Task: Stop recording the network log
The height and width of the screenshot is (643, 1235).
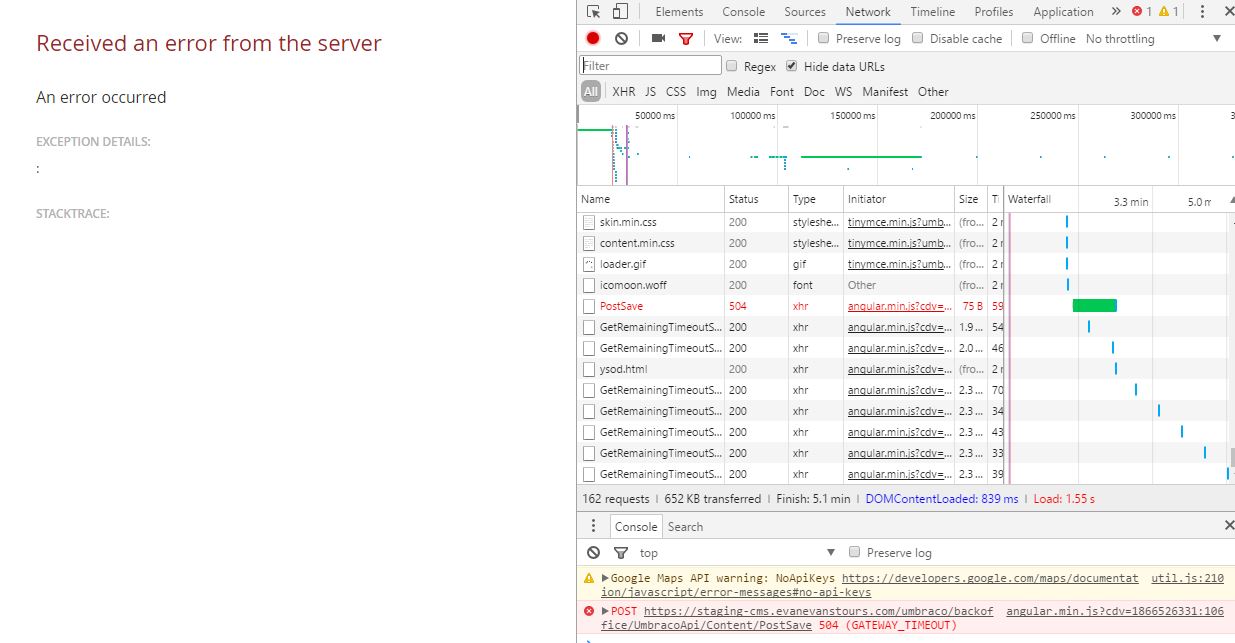Action: 593,38
